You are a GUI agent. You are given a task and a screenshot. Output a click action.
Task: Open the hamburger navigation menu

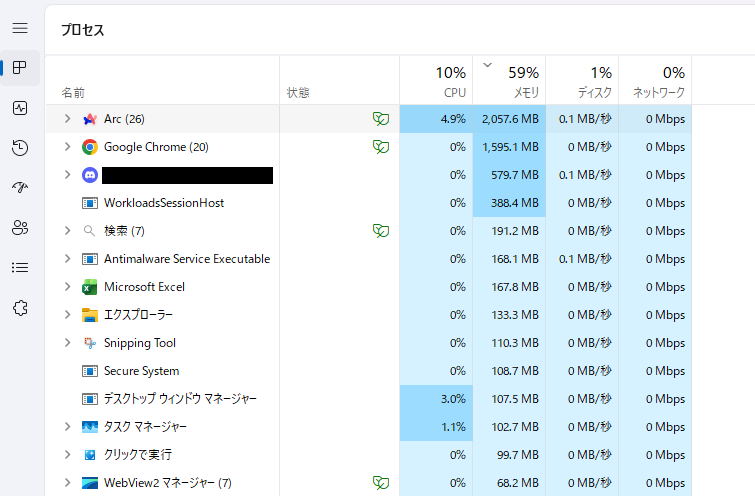pos(20,28)
